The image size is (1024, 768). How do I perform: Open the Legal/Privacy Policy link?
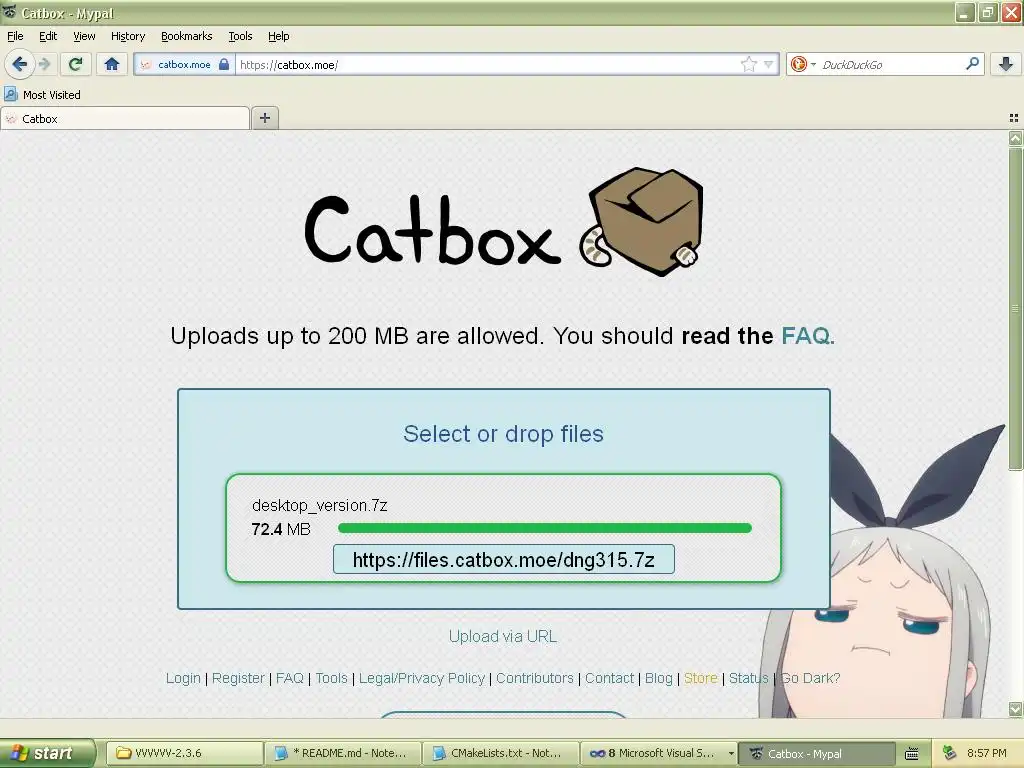pyautogui.click(x=422, y=678)
